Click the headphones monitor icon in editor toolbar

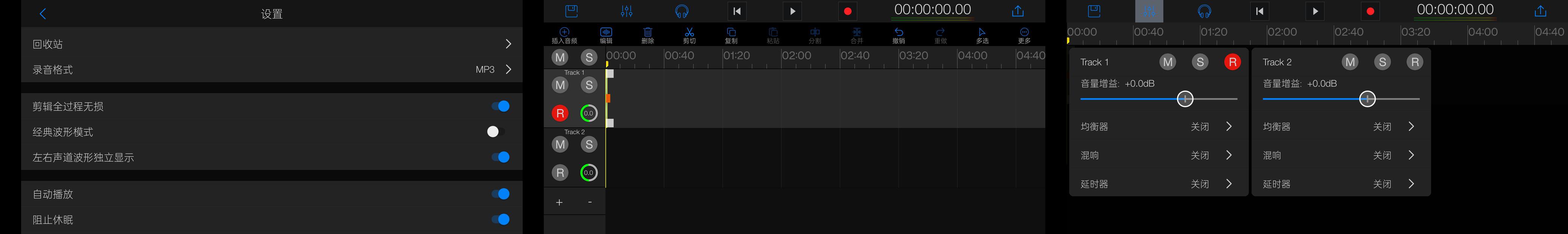(682, 11)
